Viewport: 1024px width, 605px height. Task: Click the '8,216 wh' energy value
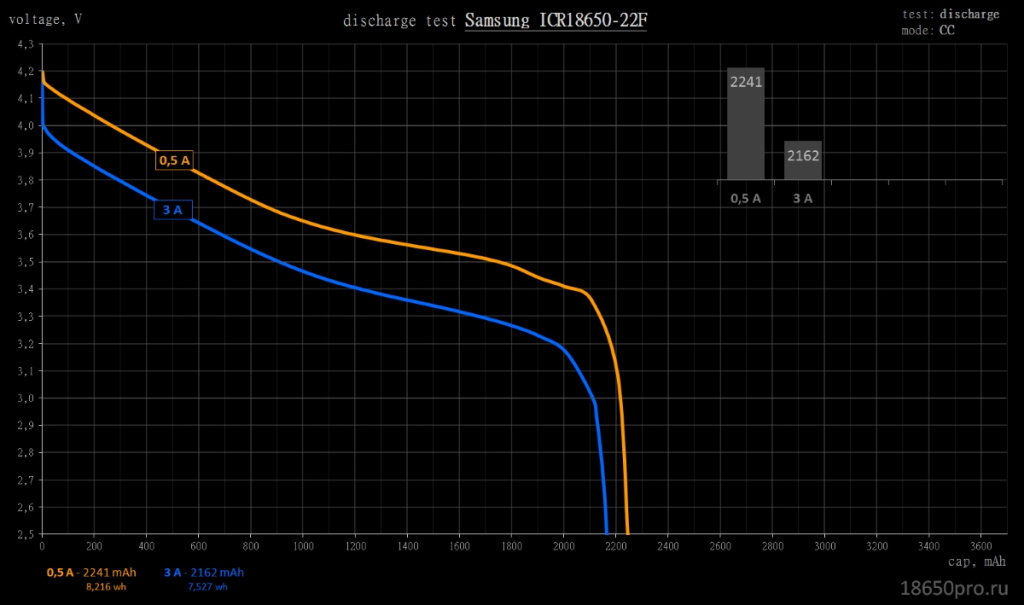(x=106, y=587)
